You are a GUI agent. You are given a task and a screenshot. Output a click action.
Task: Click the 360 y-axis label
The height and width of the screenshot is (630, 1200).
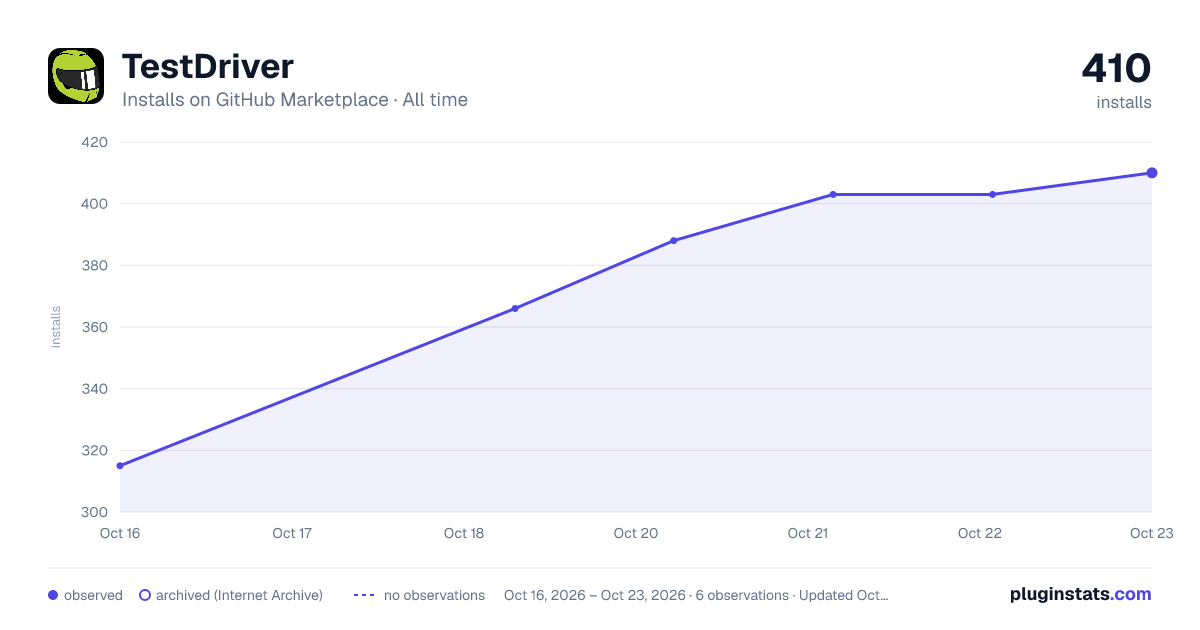[x=94, y=327]
